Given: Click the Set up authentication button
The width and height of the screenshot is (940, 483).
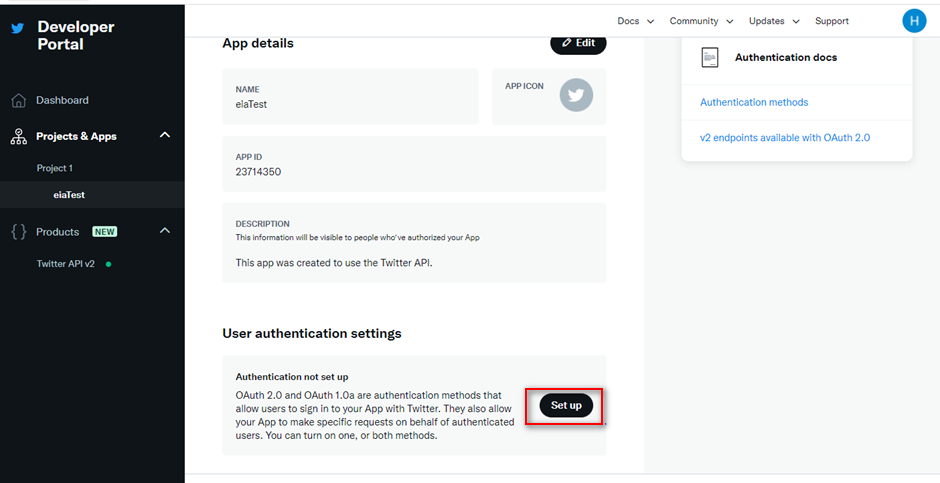Looking at the screenshot, I should (x=567, y=406).
